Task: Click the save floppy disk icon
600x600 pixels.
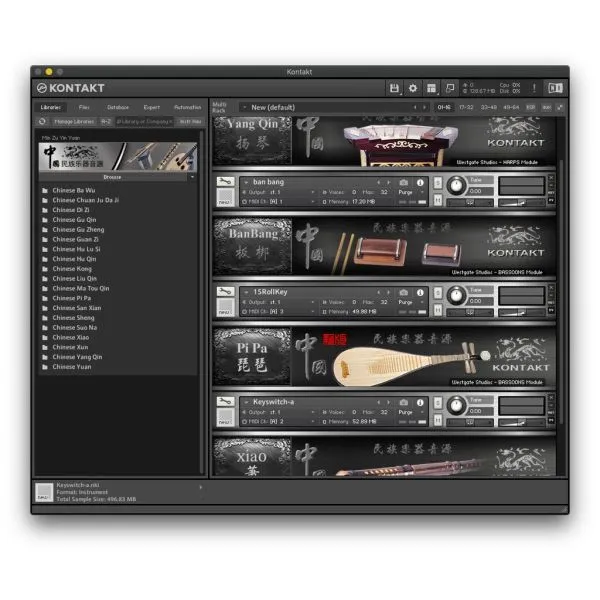Action: (x=395, y=89)
